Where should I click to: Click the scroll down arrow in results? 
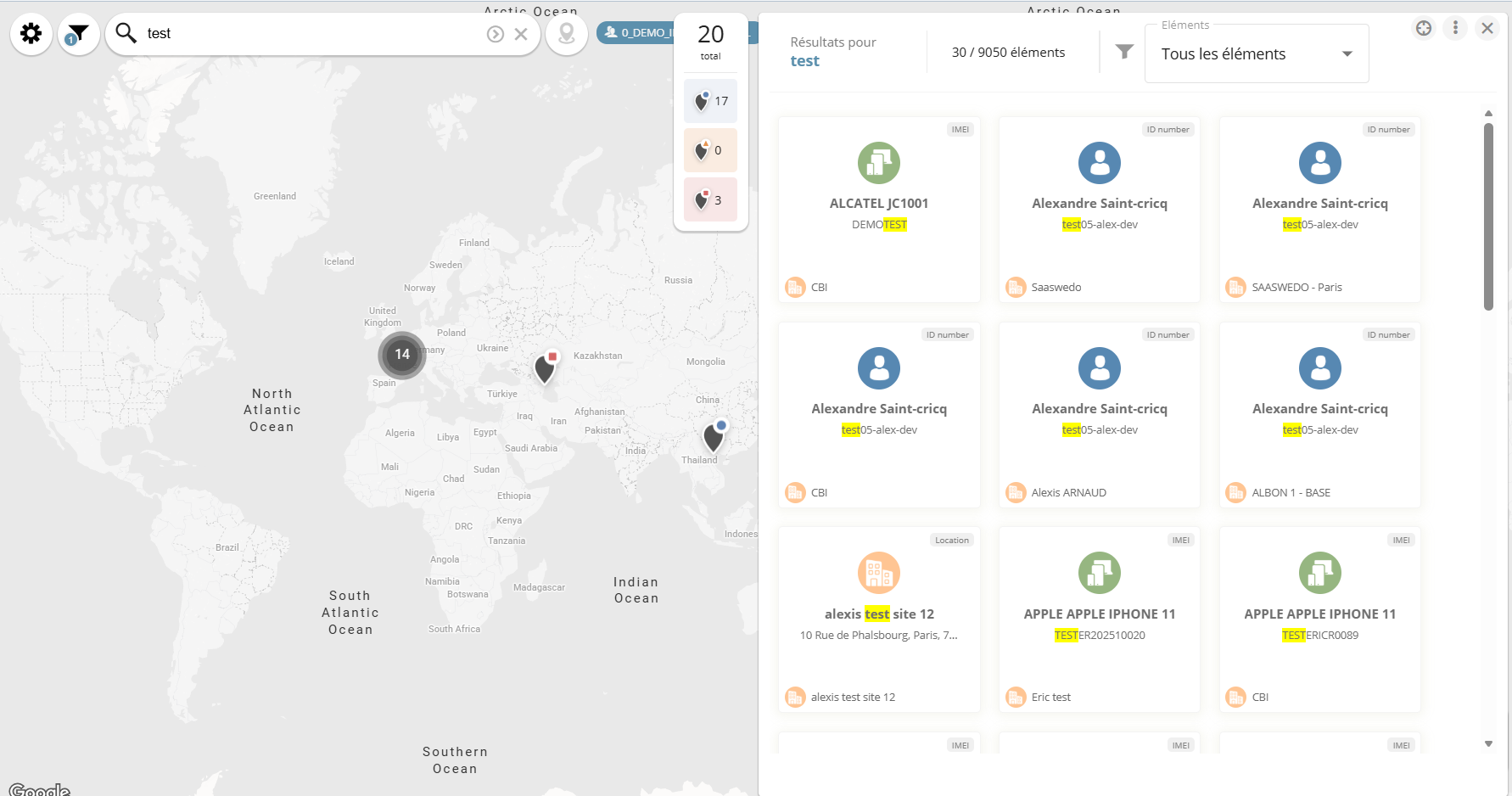(x=1488, y=744)
